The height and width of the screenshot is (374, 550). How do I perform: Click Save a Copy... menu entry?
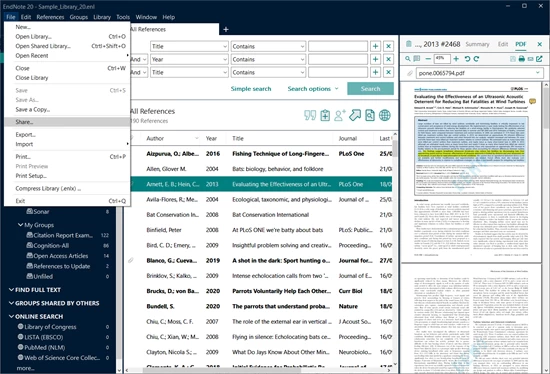click(67, 109)
